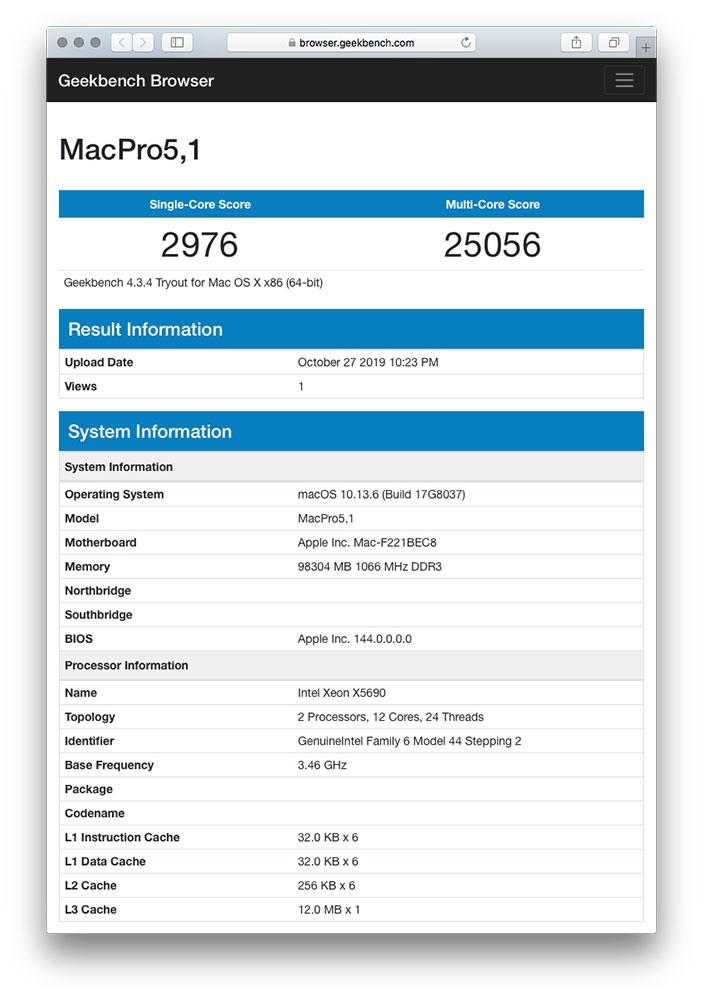Screen dimensions: 703x1000
Task: Open the Geekbench Browser home link
Action: [x=136, y=81]
